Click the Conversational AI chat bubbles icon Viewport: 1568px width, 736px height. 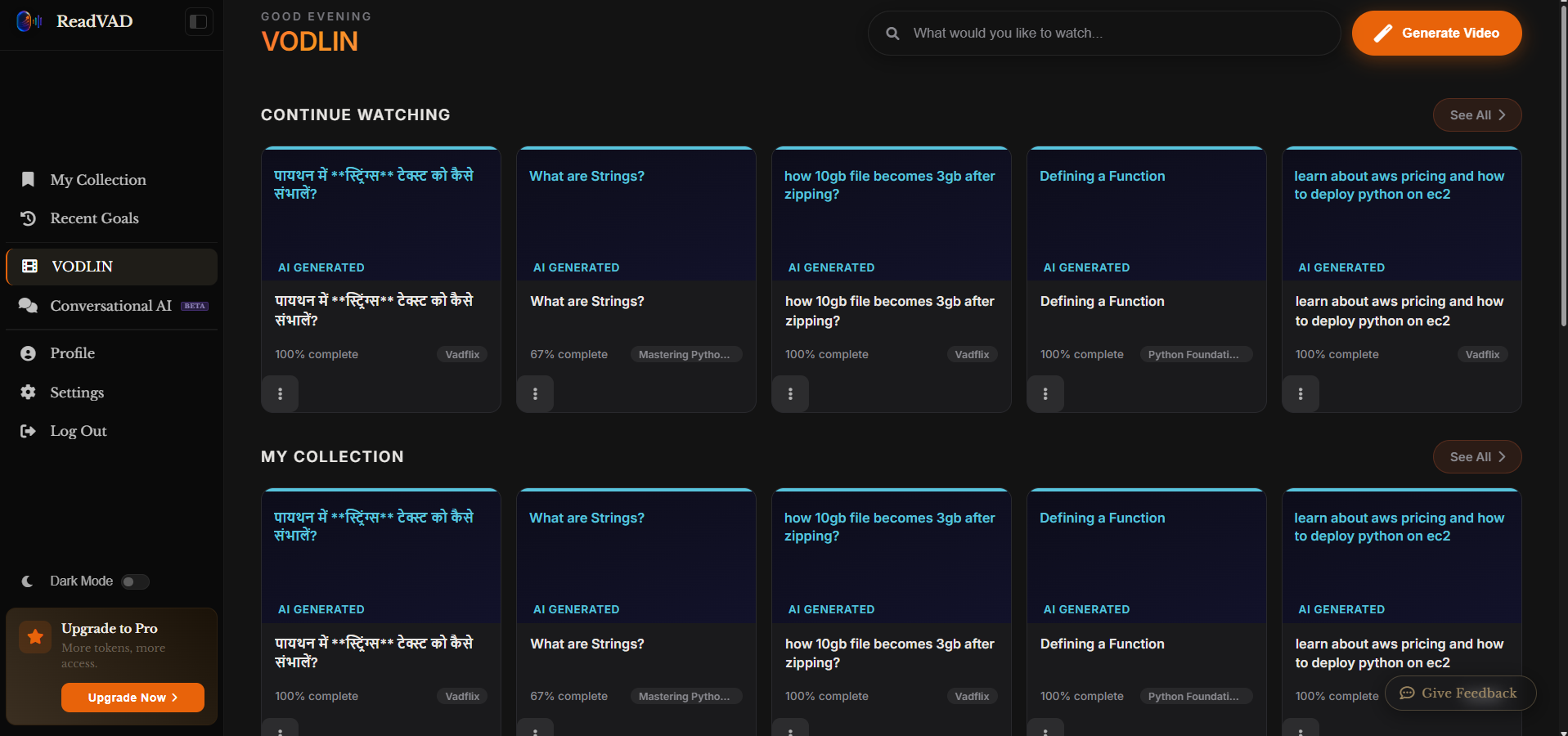point(28,306)
